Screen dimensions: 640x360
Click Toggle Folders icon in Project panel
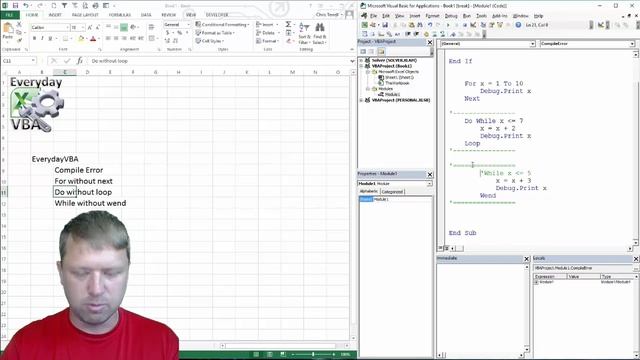pyautogui.click(x=381, y=51)
